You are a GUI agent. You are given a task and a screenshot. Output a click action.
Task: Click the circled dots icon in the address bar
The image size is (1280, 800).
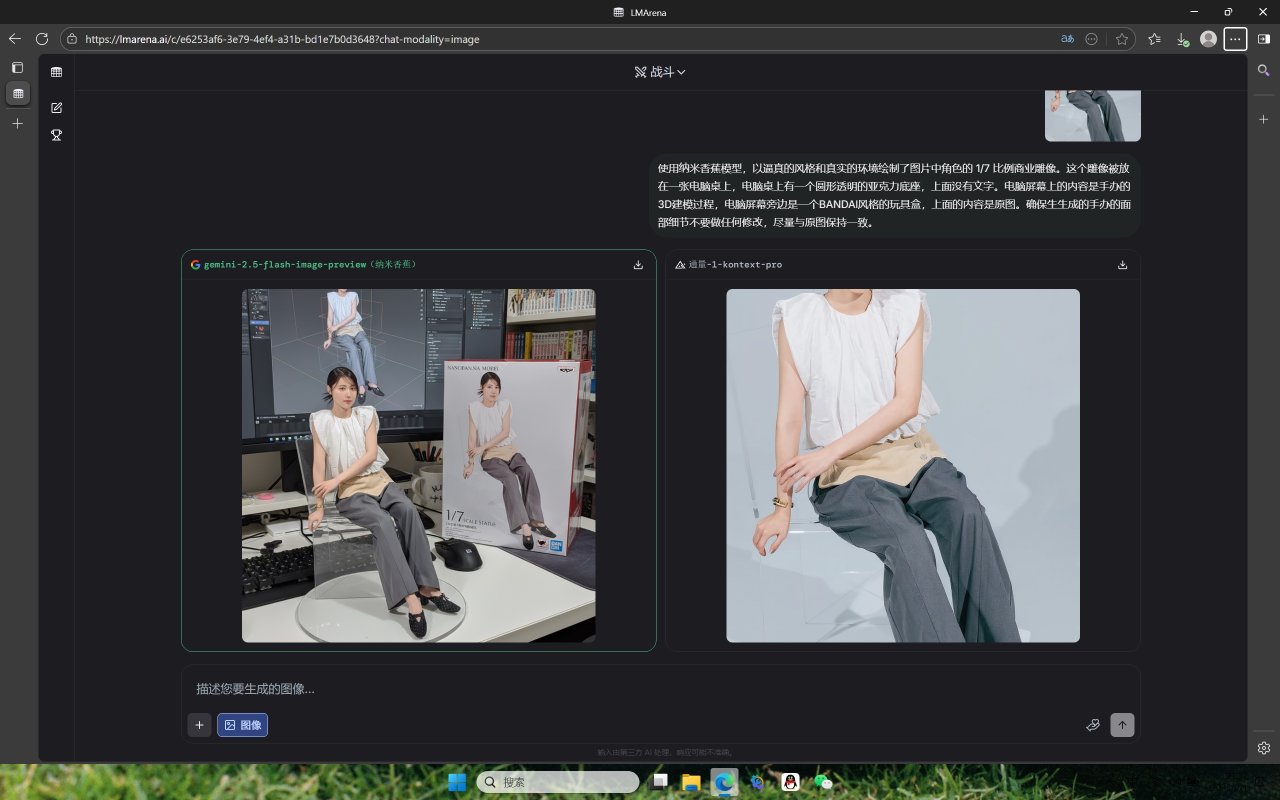1092,39
